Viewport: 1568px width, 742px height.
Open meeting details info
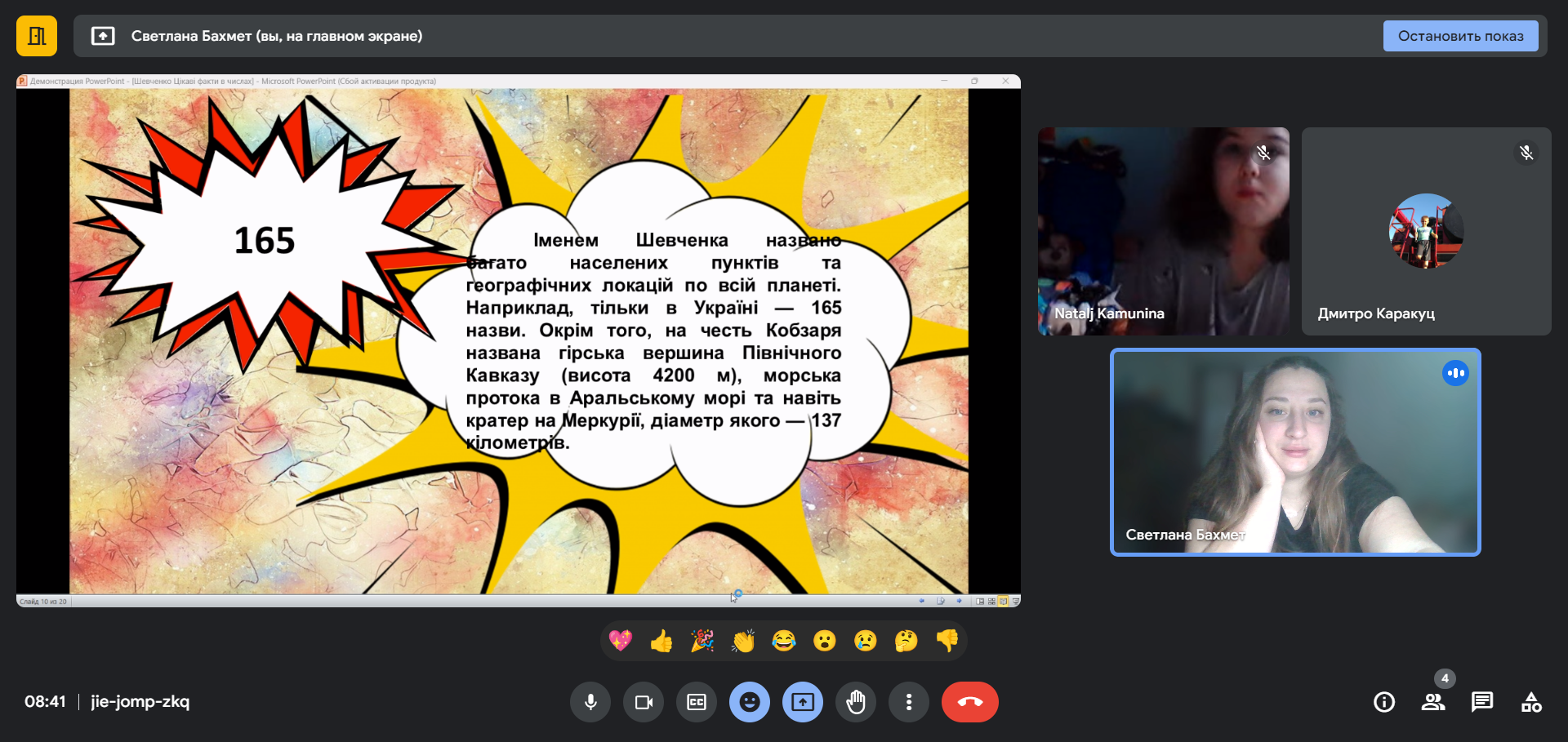[1384, 702]
